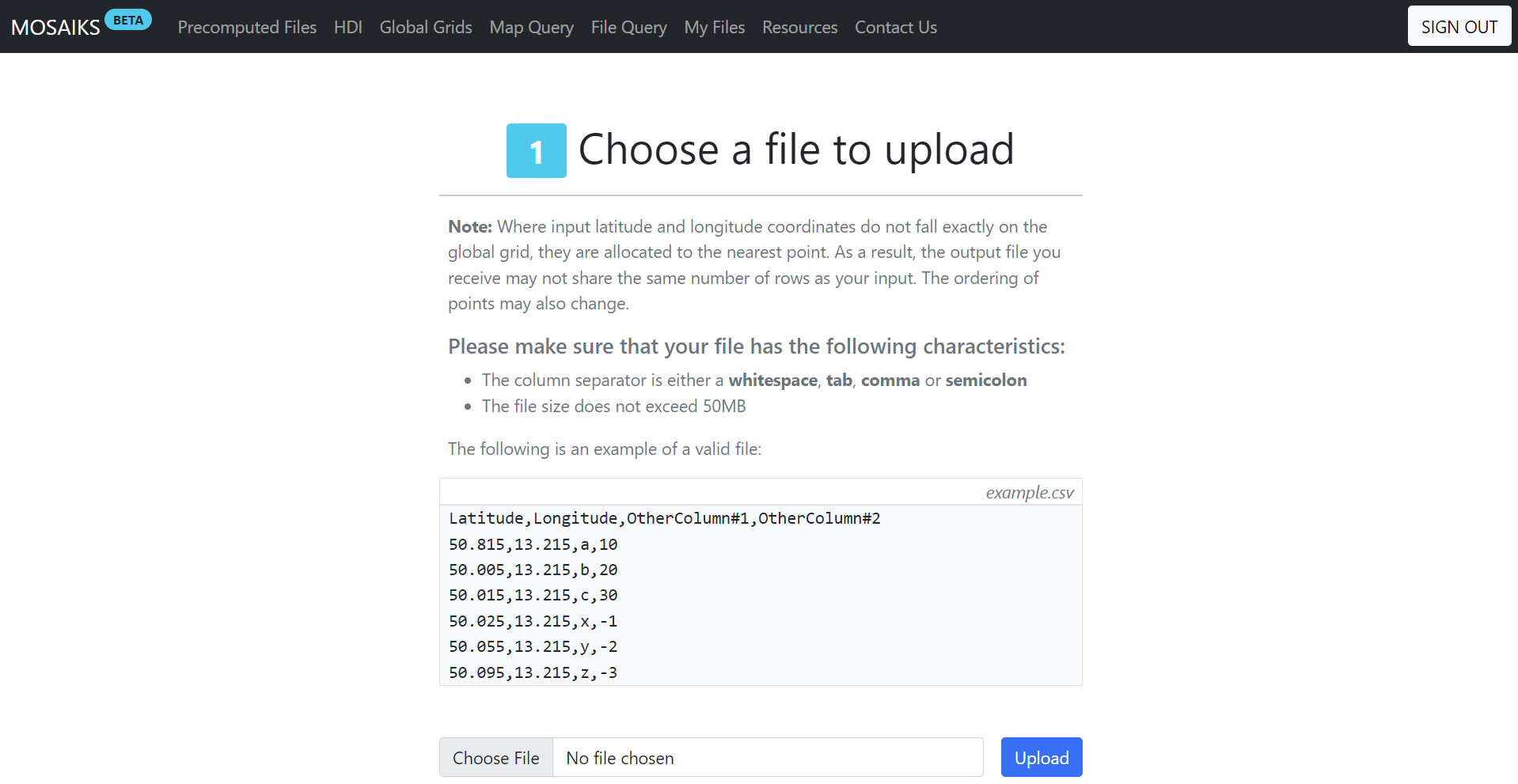Select the row '50.015,13.215,c,30'
Image resolution: width=1518 pixels, height=784 pixels.
tap(533, 595)
